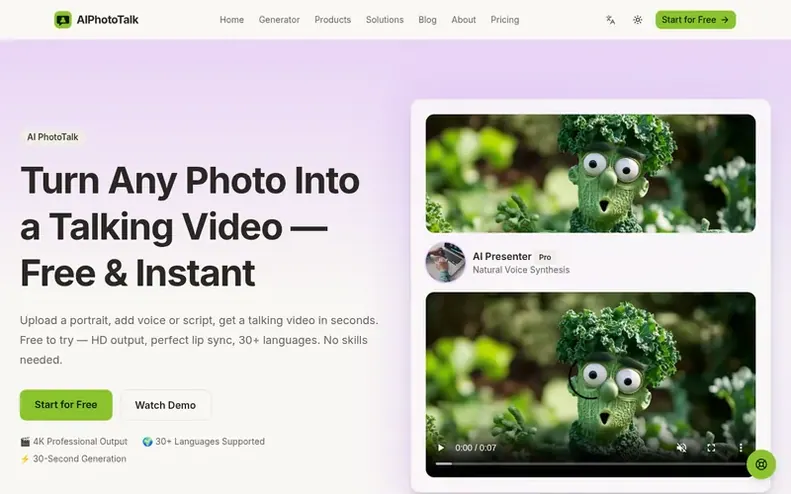Click the AIPhotoTalk logo icon
This screenshot has height=494, width=791.
point(63,20)
